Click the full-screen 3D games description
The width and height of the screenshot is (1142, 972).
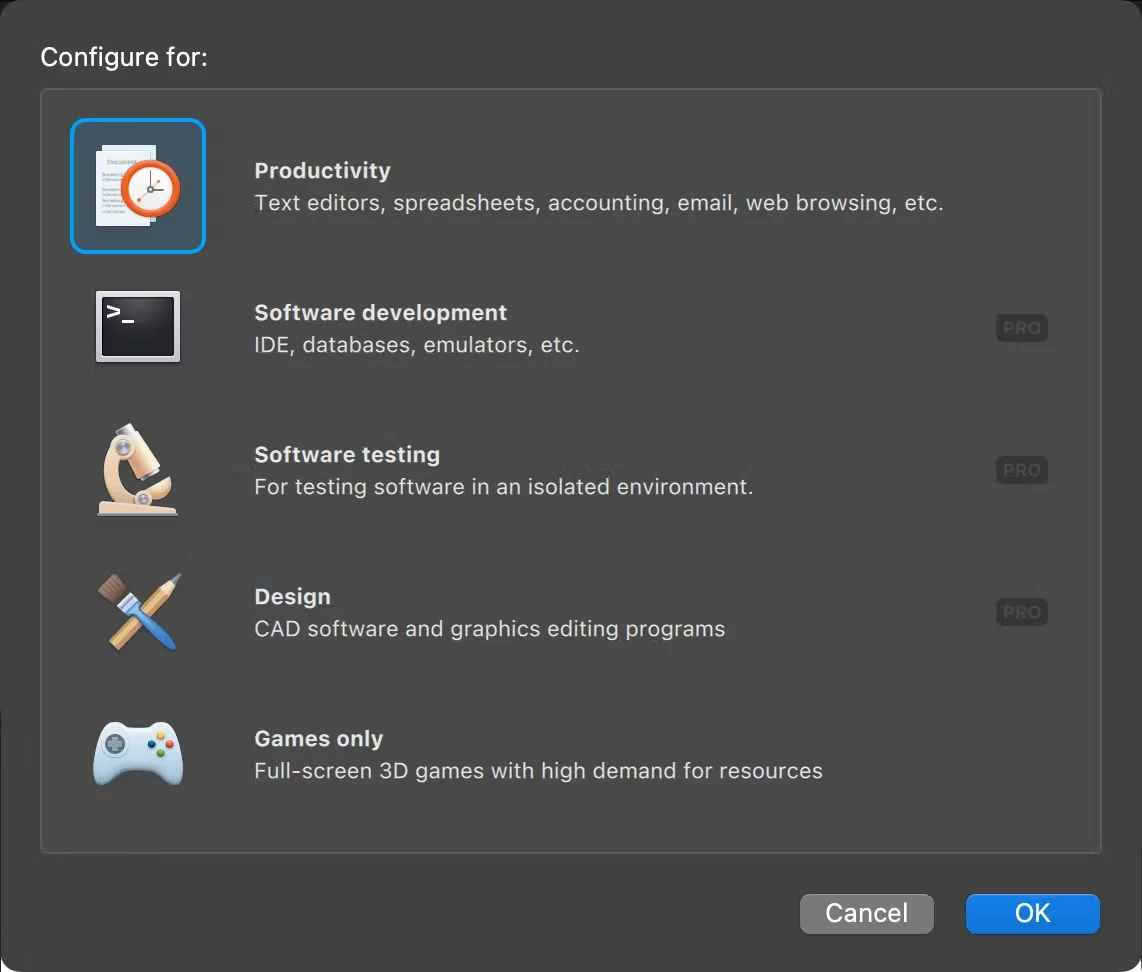(x=538, y=771)
